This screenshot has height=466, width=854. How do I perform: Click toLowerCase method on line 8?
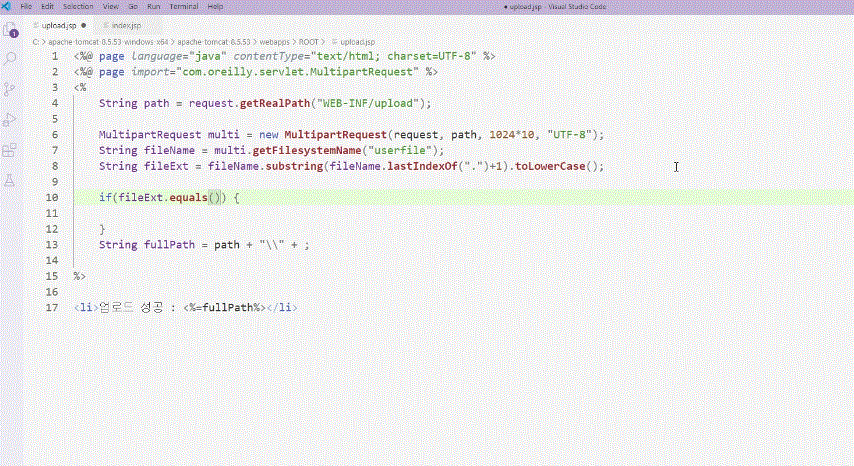550,166
